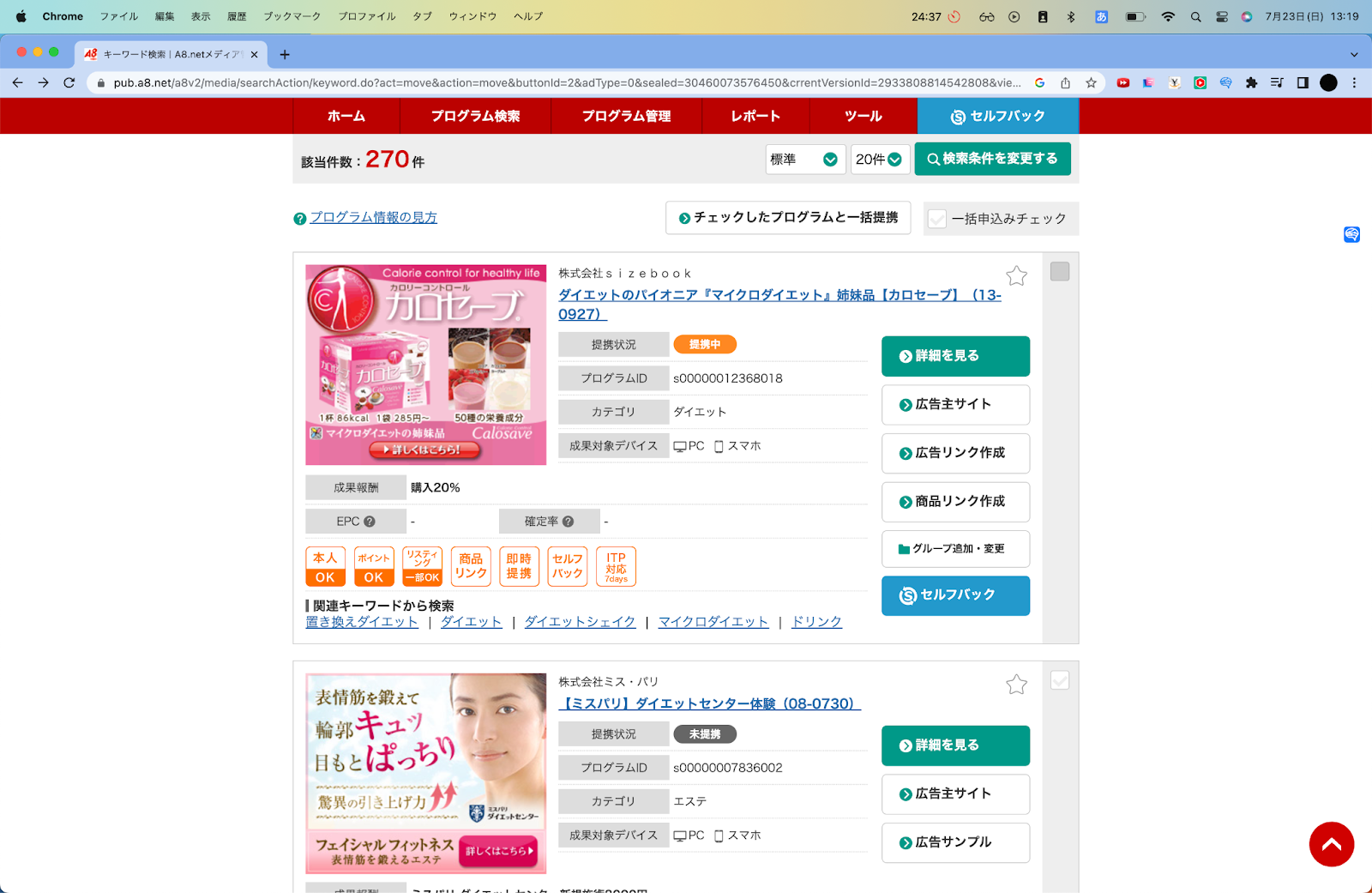
Task: Click the media control icon in Chrome toolbar
Action: [1277, 83]
